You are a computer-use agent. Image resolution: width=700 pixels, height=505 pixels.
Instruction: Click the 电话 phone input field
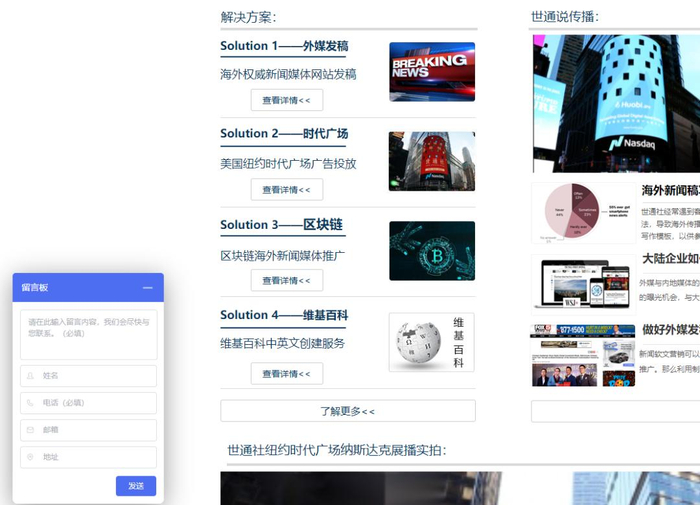pyautogui.click(x=88, y=403)
